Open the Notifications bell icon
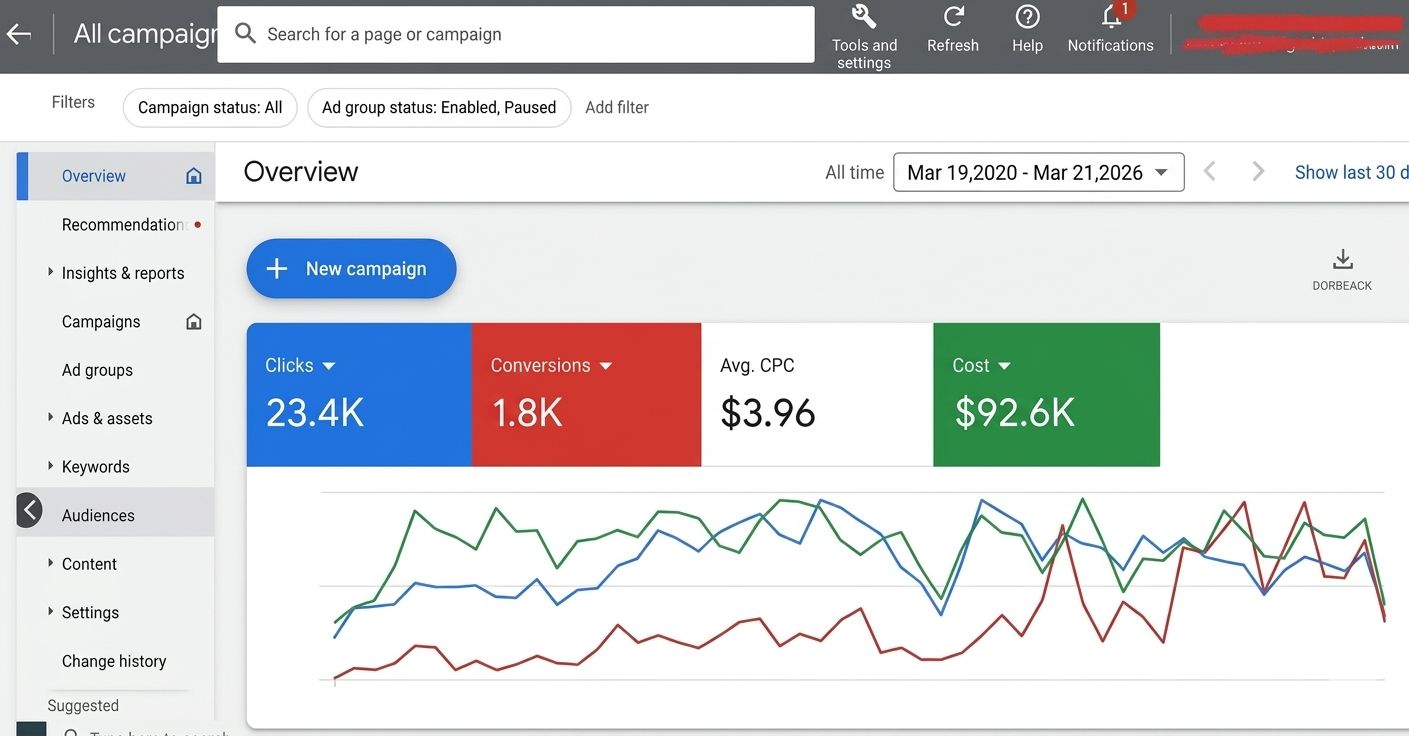Viewport: 1409px width, 736px height. point(1111,17)
